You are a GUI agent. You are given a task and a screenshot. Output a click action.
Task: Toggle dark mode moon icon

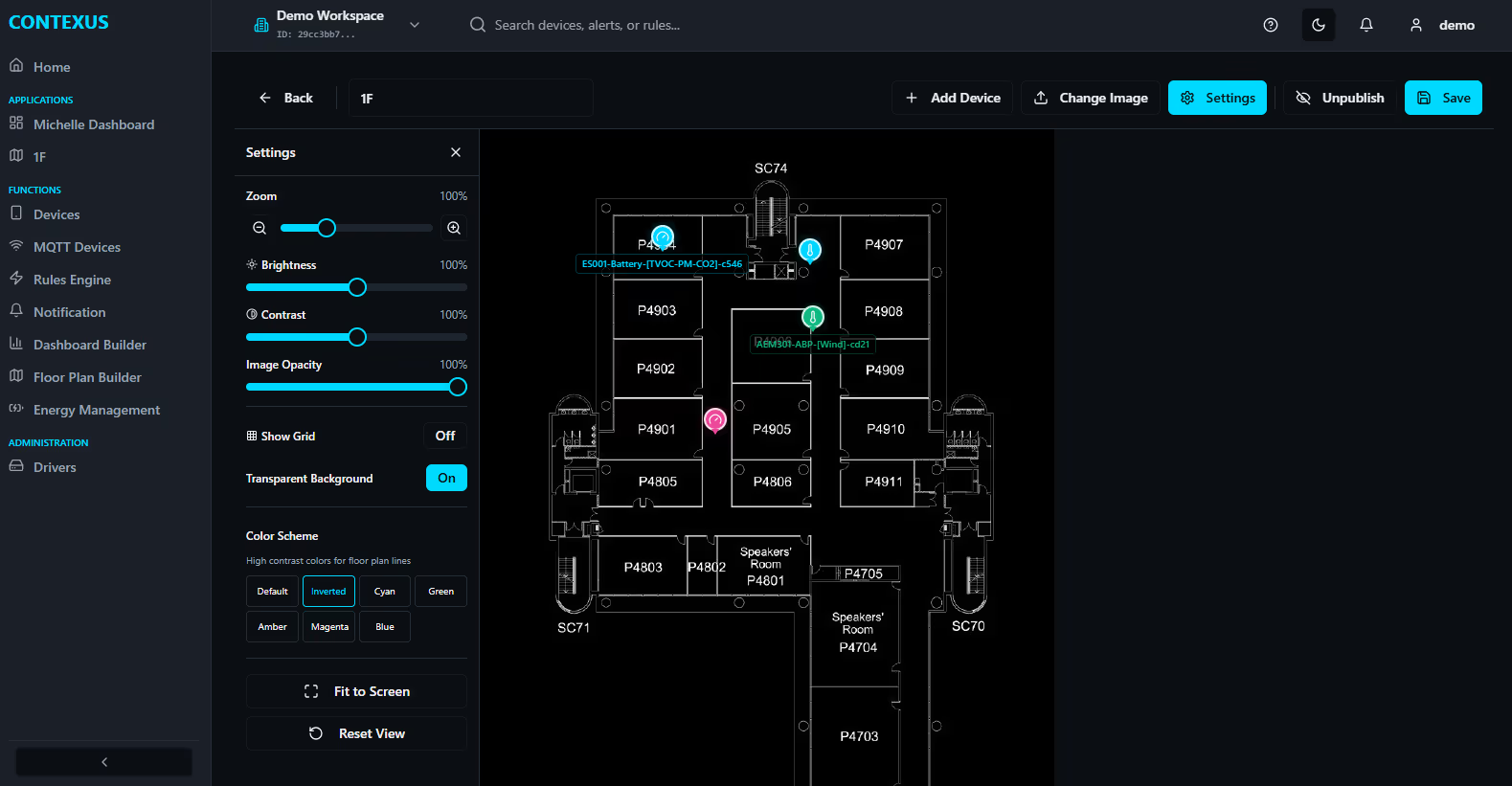pyautogui.click(x=1319, y=25)
